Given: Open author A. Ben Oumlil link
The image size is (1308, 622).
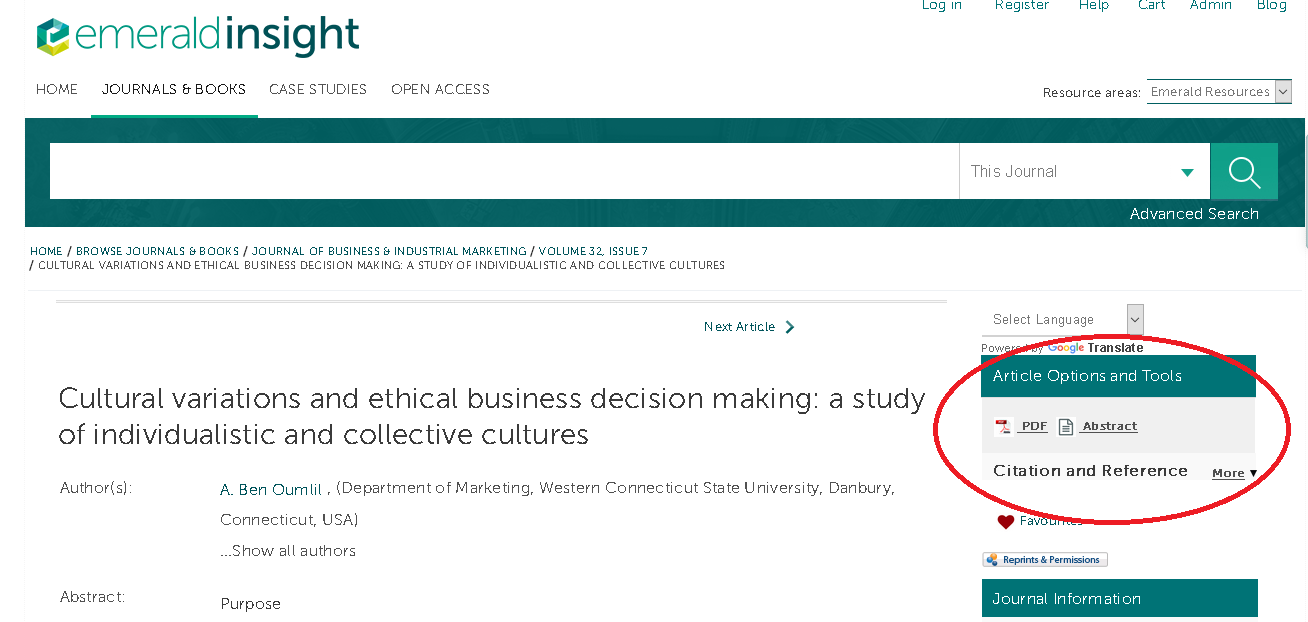Looking at the screenshot, I should point(271,489).
